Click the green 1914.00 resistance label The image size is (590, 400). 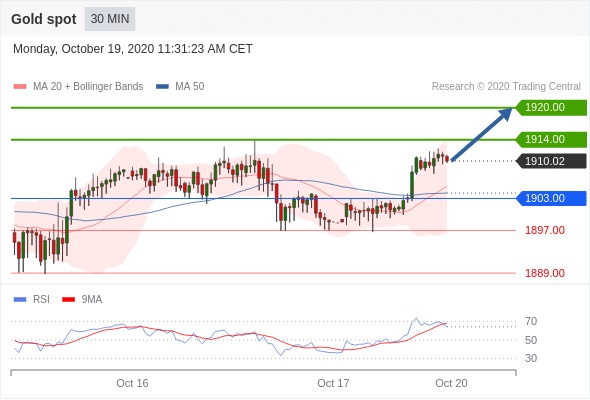(x=551, y=139)
